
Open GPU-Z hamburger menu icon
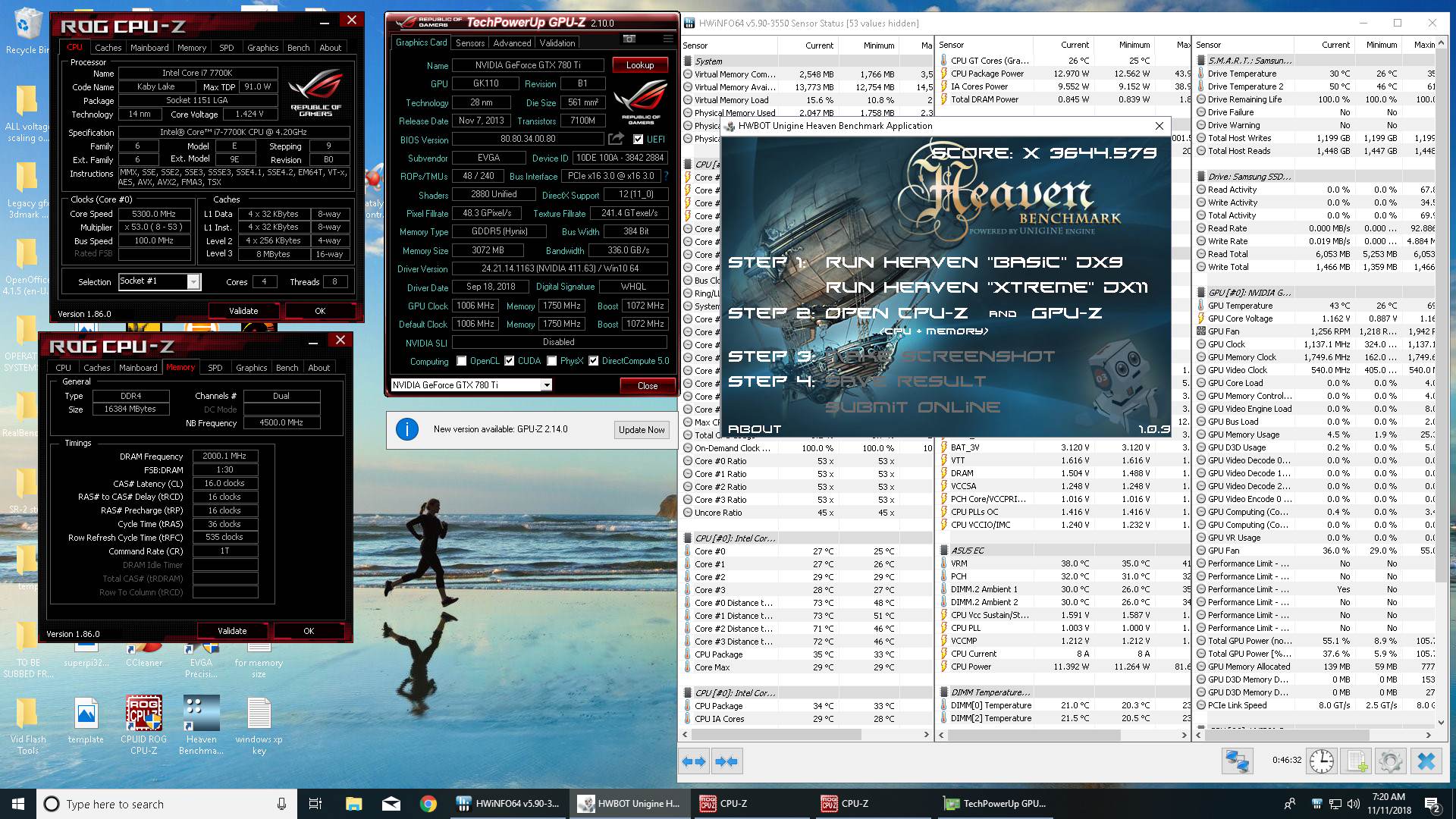pyautogui.click(x=667, y=39)
